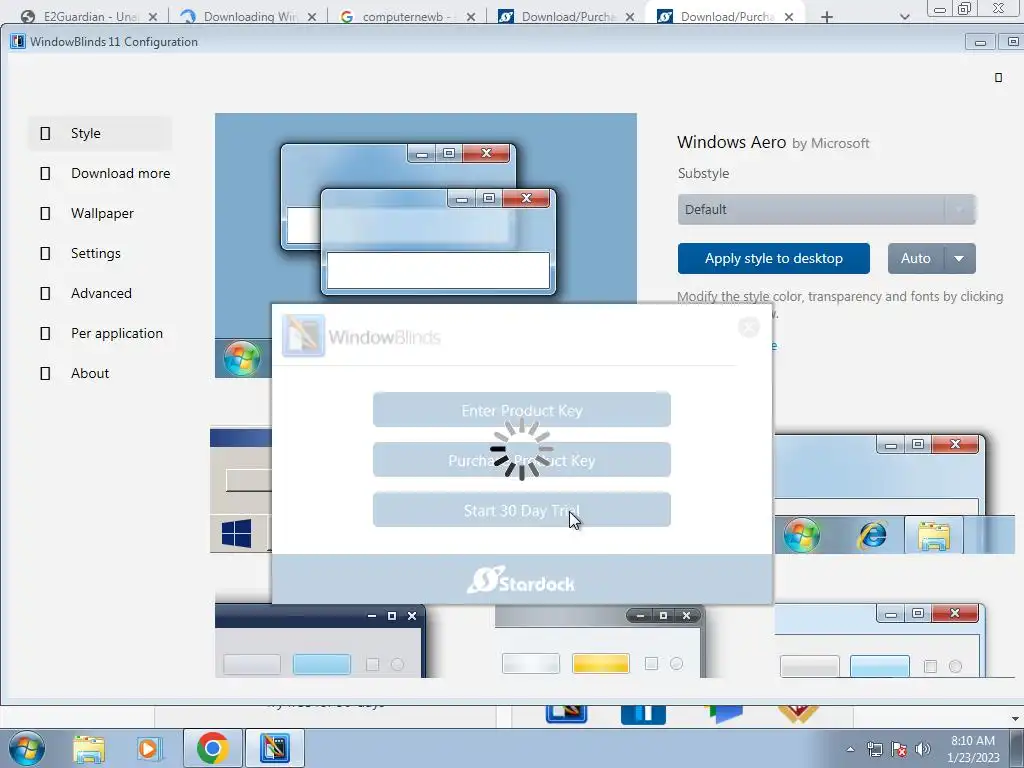Close the WindowBlinds activation dialog
1024x768 pixels.
click(748, 327)
